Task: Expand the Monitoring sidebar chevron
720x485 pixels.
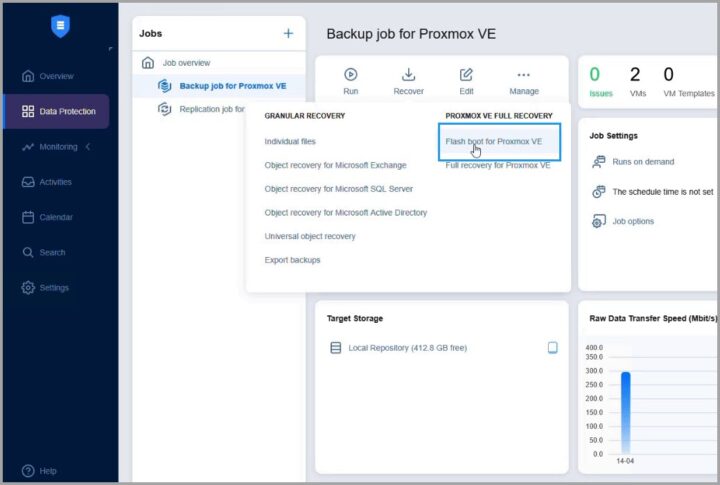Action: [x=88, y=147]
